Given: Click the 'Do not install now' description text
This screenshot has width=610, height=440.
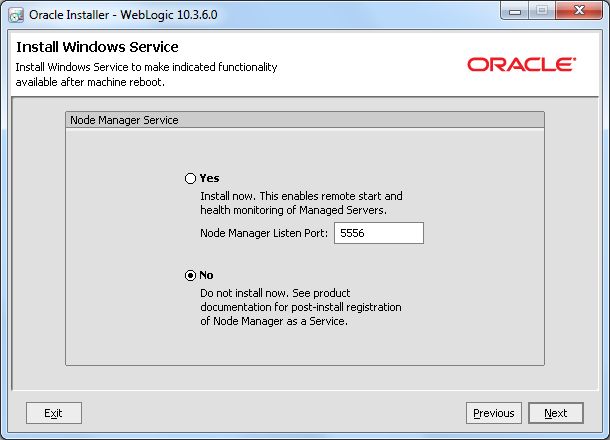Looking at the screenshot, I should pos(301,307).
